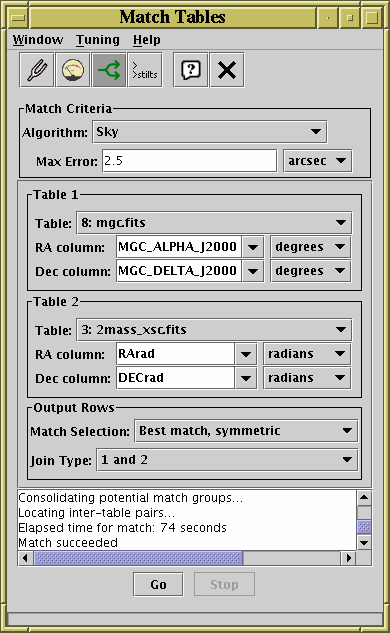Click the log vertical scrollbar thumb
The image size is (390, 633).
pos(364,527)
